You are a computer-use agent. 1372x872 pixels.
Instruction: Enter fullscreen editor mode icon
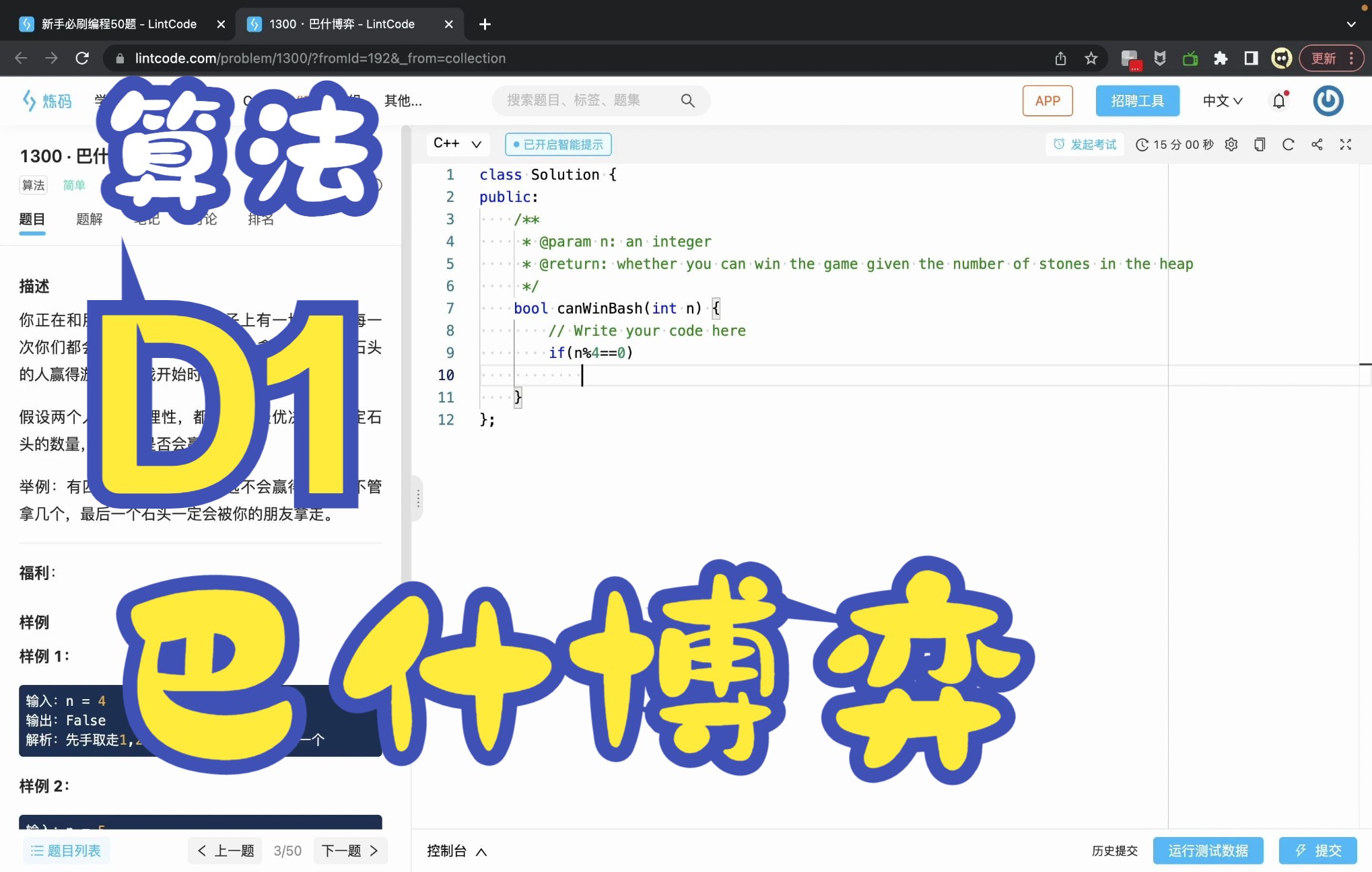[1346, 145]
